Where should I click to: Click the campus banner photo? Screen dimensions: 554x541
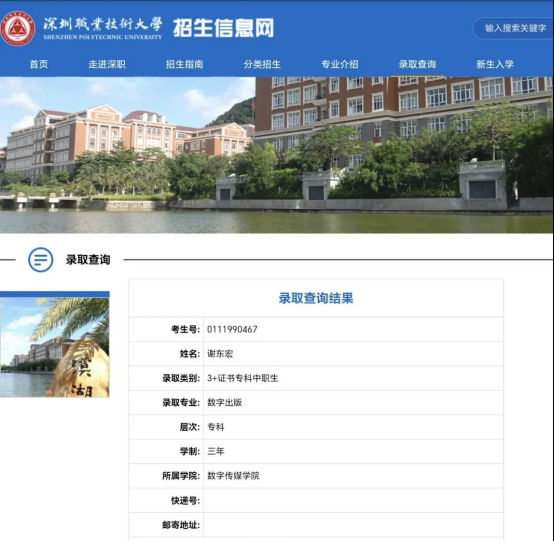click(277, 155)
